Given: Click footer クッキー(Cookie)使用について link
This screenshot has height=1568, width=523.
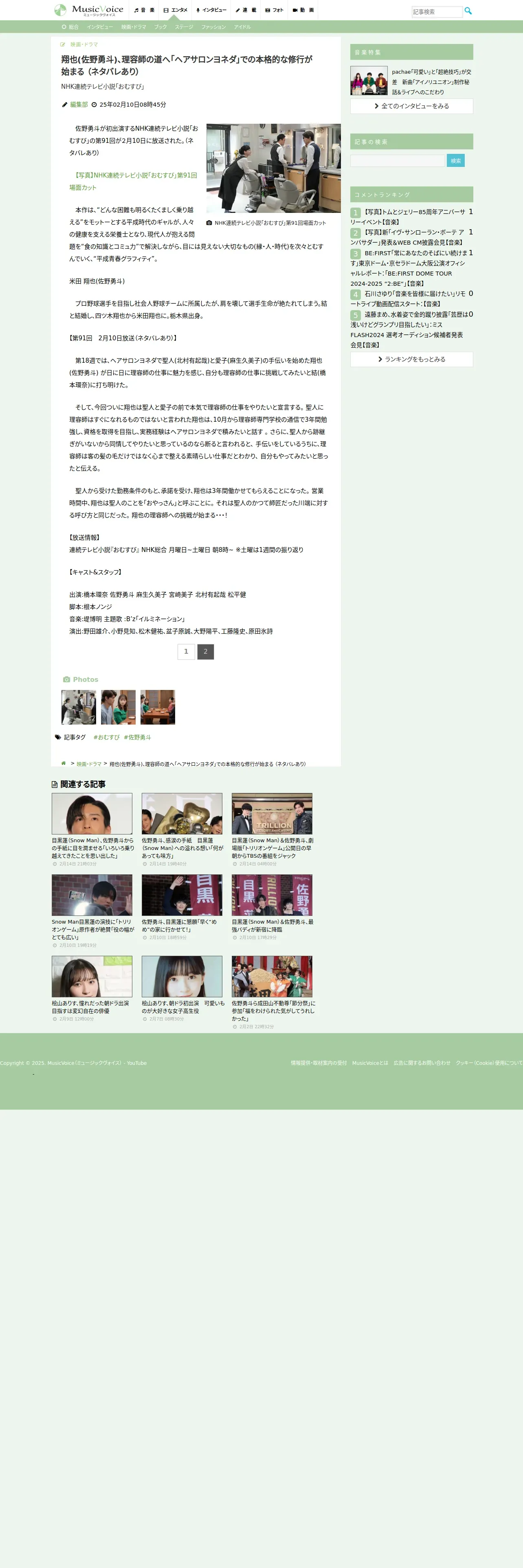Looking at the screenshot, I should click(x=489, y=1063).
